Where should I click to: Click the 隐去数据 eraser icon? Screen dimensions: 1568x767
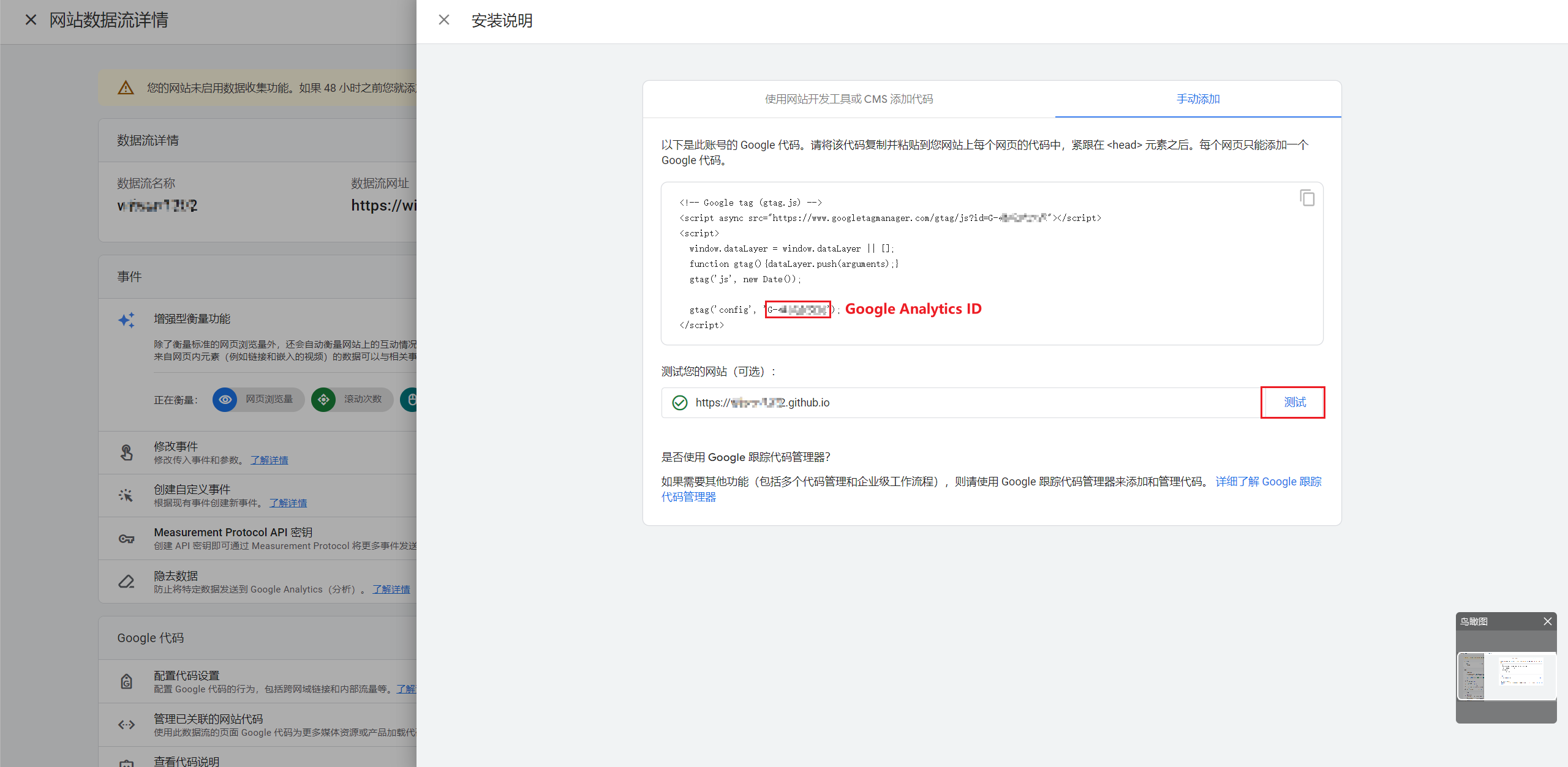[126, 582]
